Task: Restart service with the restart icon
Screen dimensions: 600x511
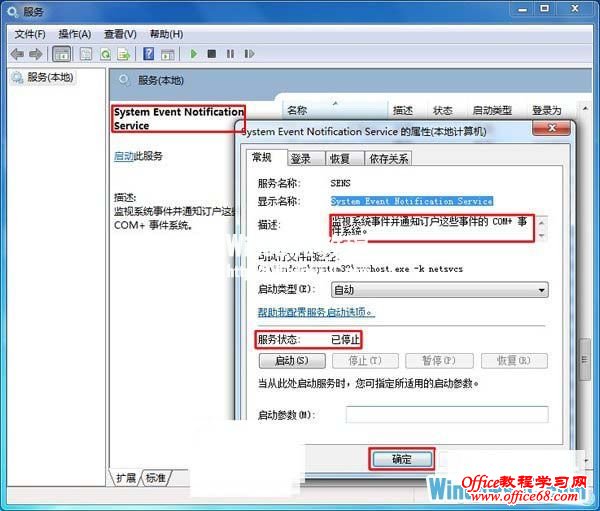Action: (x=249, y=54)
